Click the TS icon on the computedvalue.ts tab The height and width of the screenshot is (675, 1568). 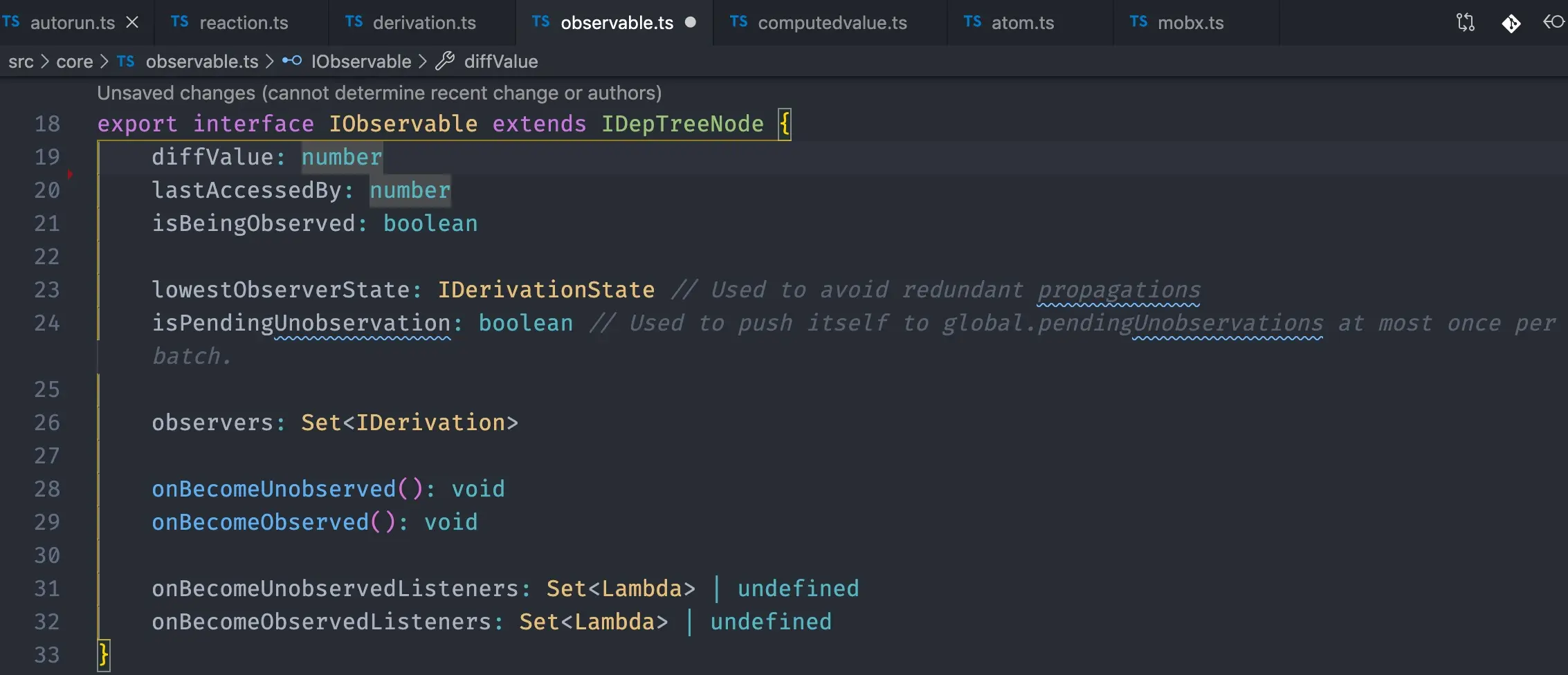(x=738, y=22)
